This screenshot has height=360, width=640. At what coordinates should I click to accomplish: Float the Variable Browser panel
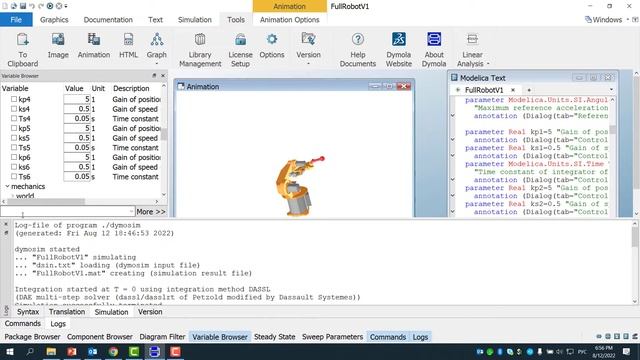click(x=154, y=76)
